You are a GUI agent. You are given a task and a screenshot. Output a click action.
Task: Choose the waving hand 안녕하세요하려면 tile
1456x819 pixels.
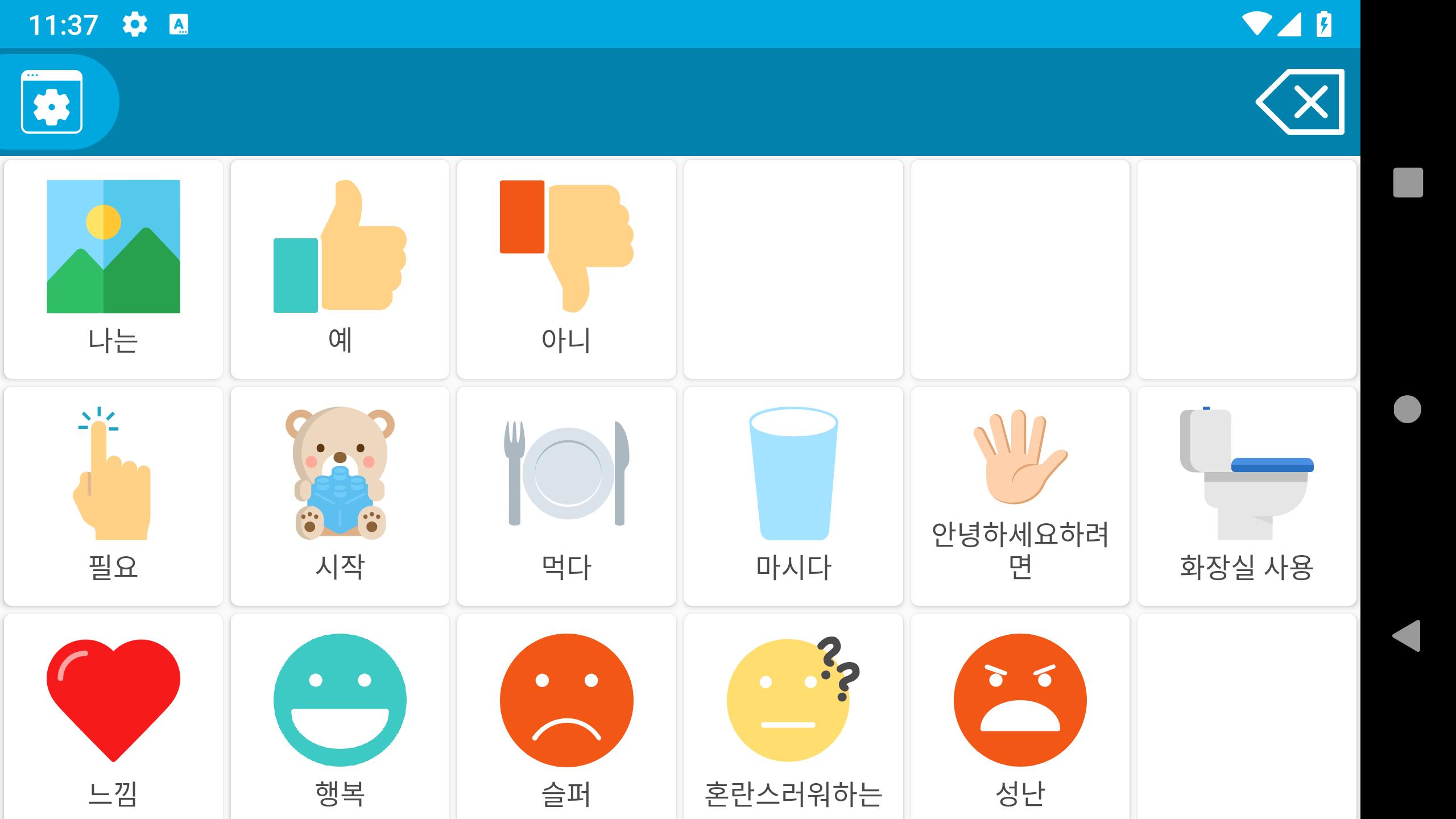point(1020,496)
